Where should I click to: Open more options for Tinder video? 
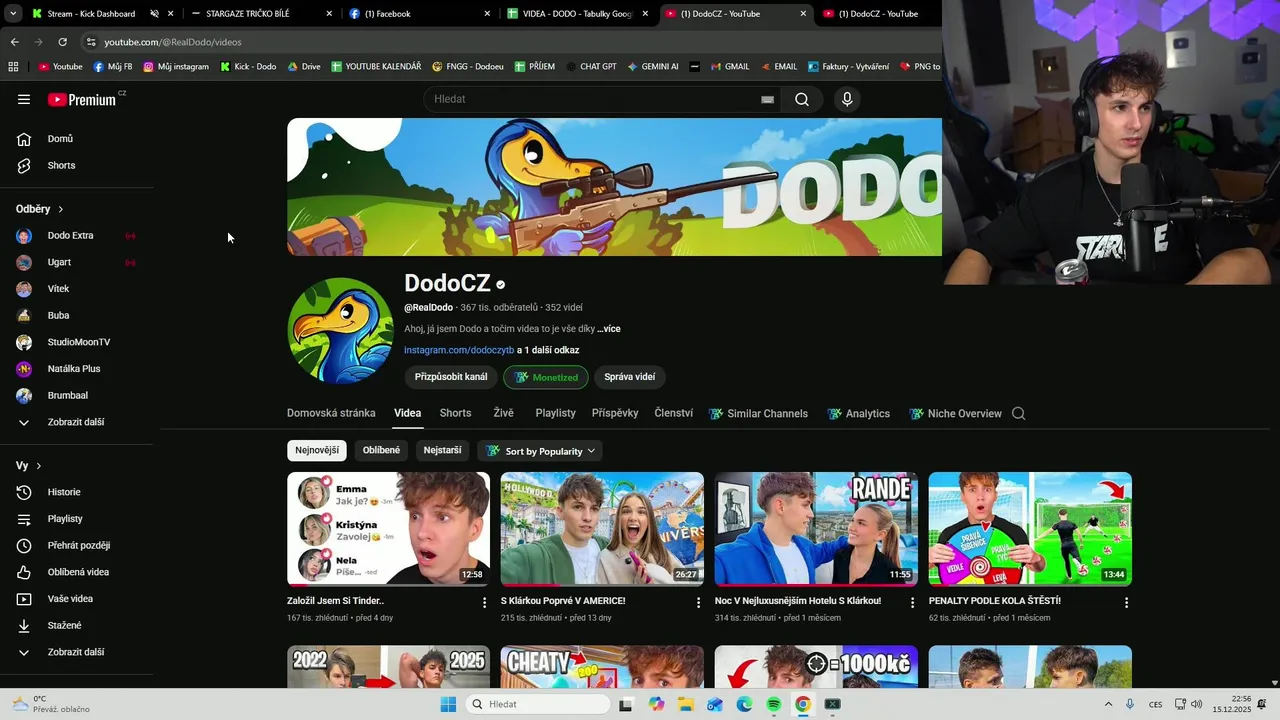485,603
